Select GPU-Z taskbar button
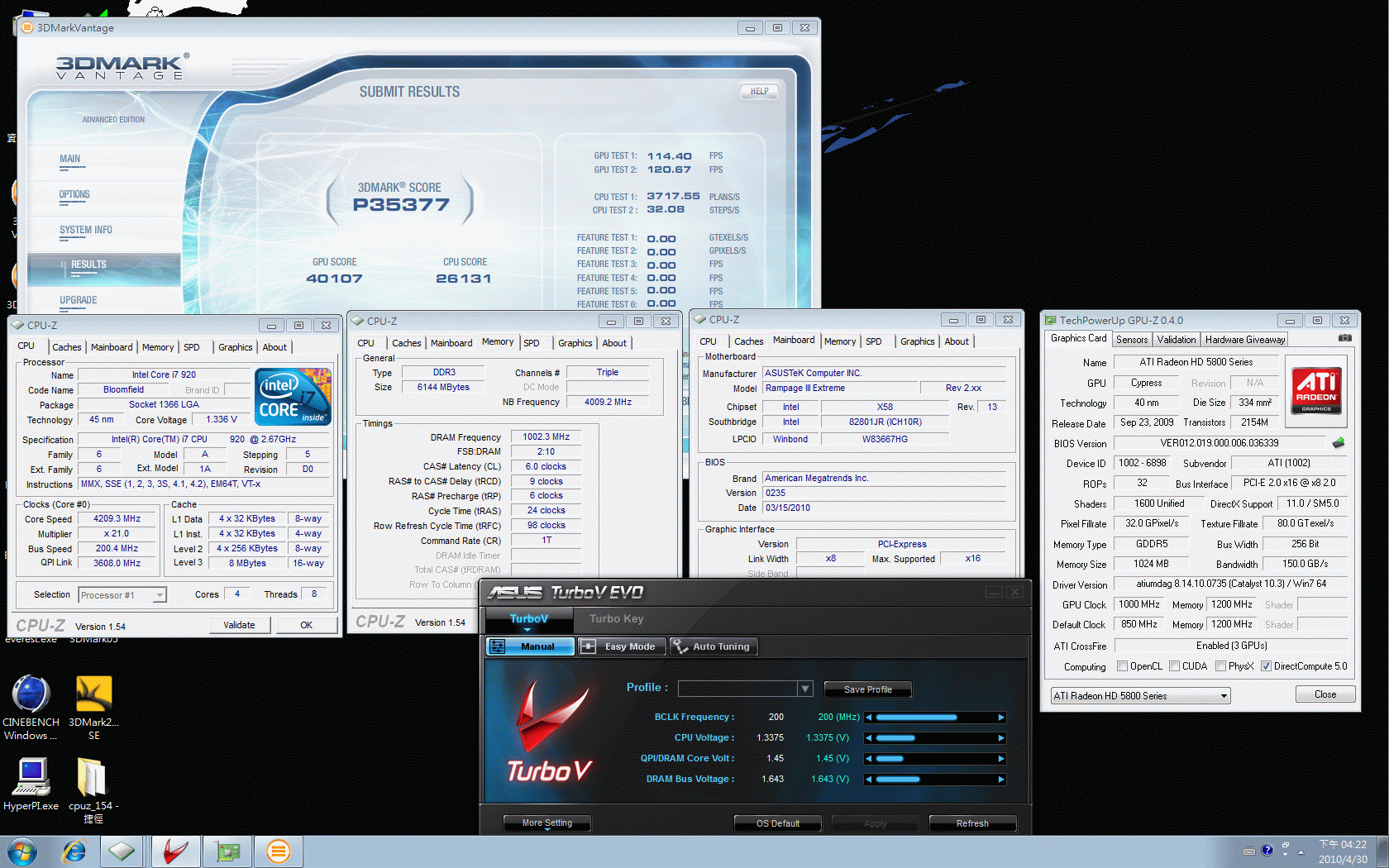Viewport: 1389px width, 868px height. coord(227,851)
